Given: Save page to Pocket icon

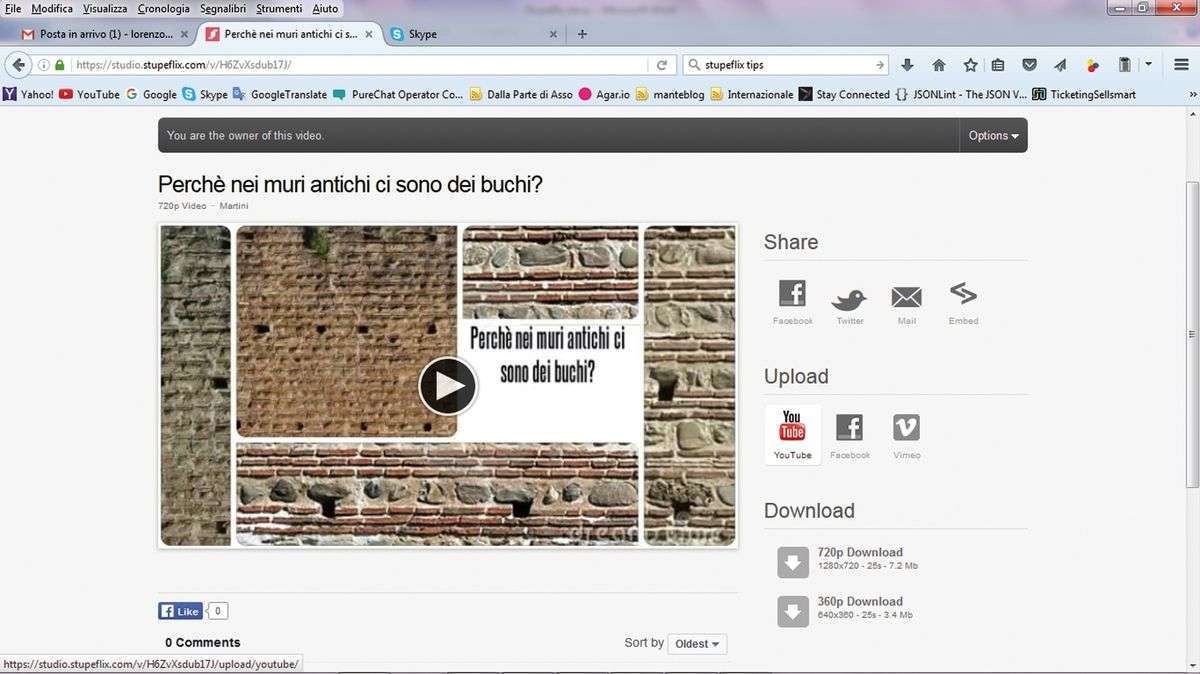Looking at the screenshot, I should (1029, 65).
